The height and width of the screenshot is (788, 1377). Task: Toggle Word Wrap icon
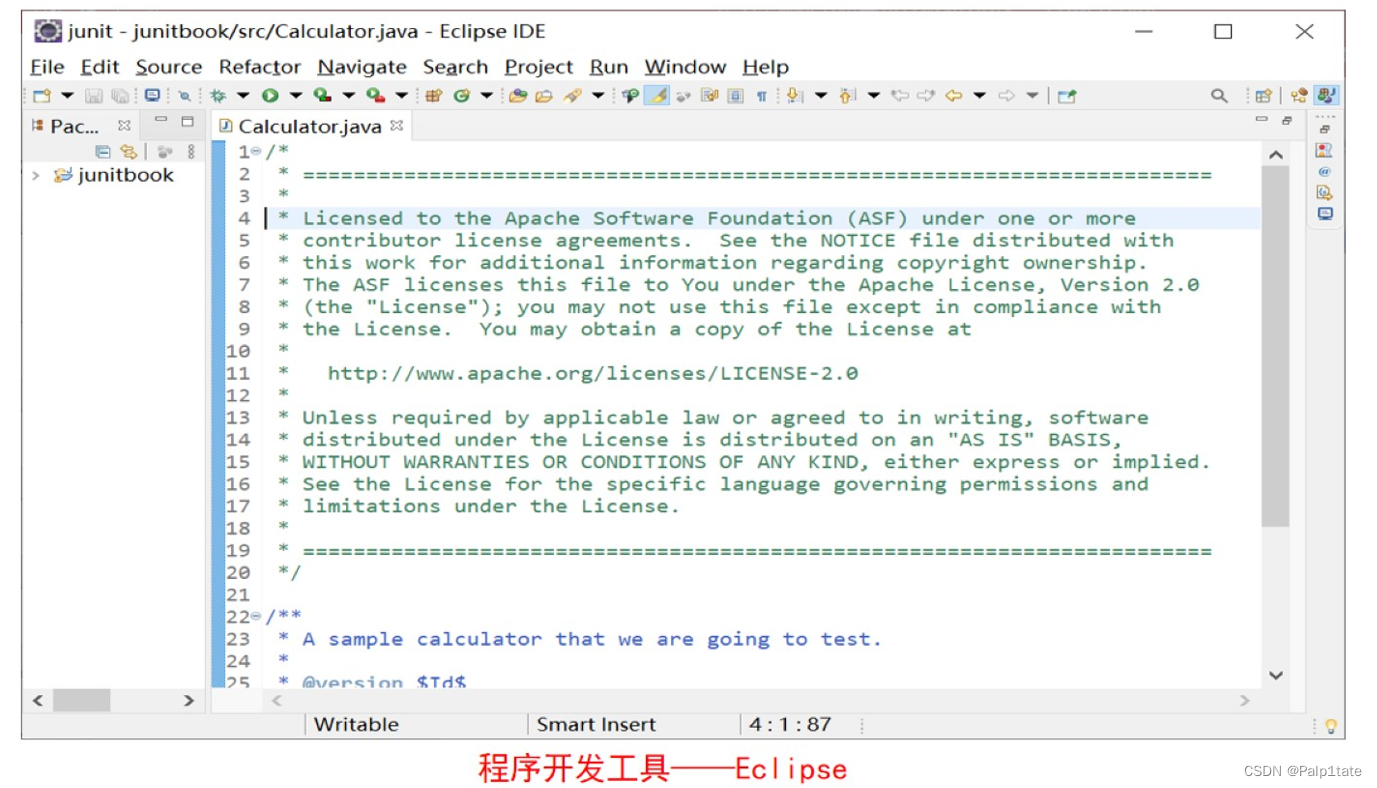tap(710, 96)
